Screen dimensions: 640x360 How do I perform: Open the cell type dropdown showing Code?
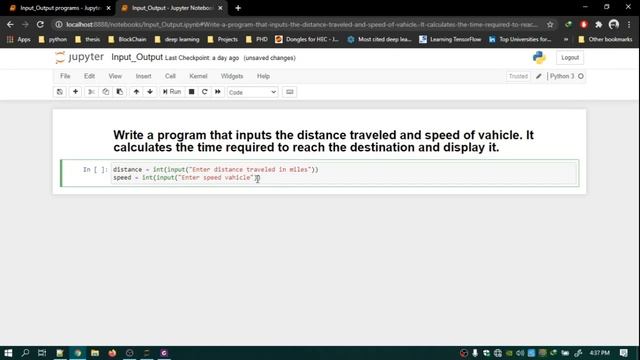252,92
